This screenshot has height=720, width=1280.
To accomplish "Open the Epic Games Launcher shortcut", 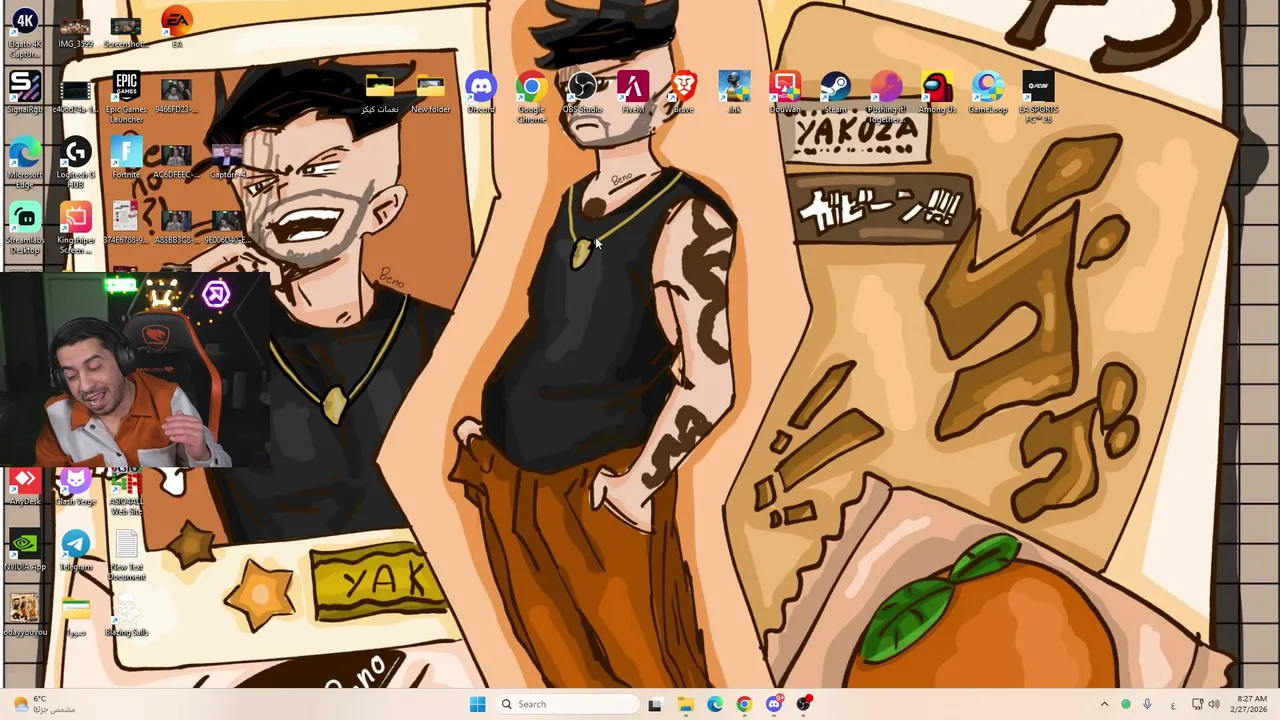I will (x=126, y=98).
